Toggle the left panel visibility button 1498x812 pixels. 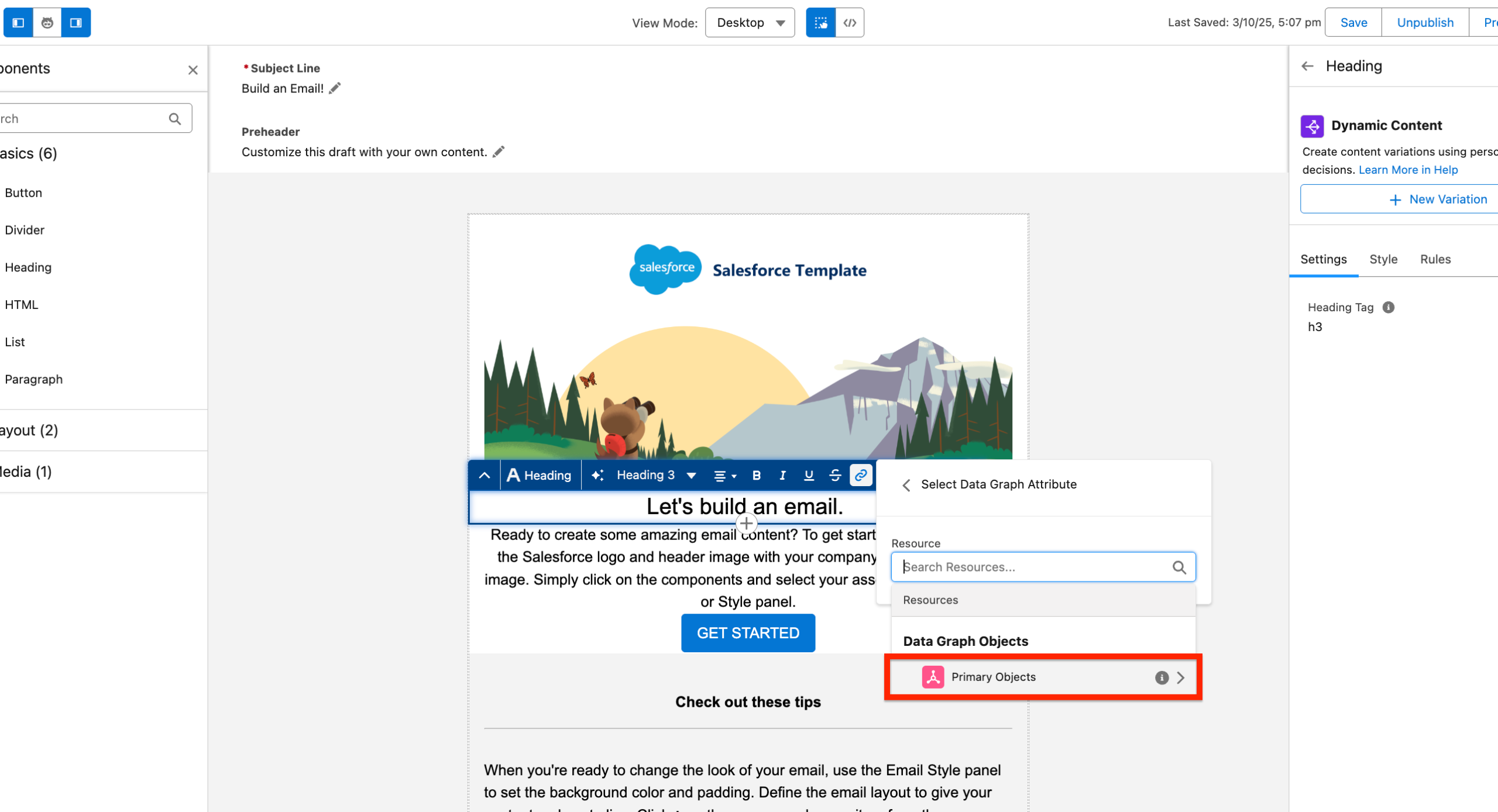click(x=18, y=23)
